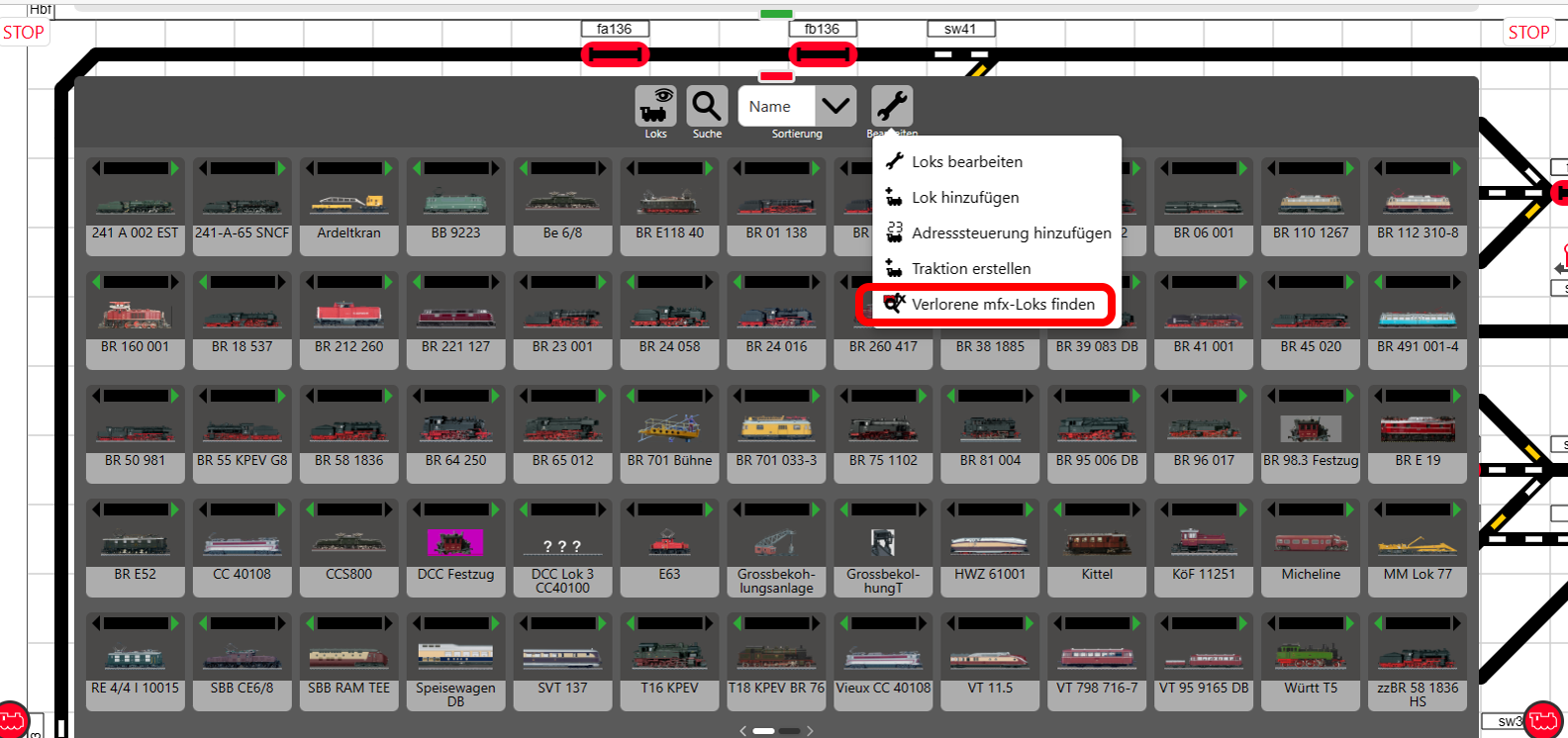Viewport: 1568px width, 738px height.
Task: Select locomotive BR 50 981
Action: click(136, 434)
